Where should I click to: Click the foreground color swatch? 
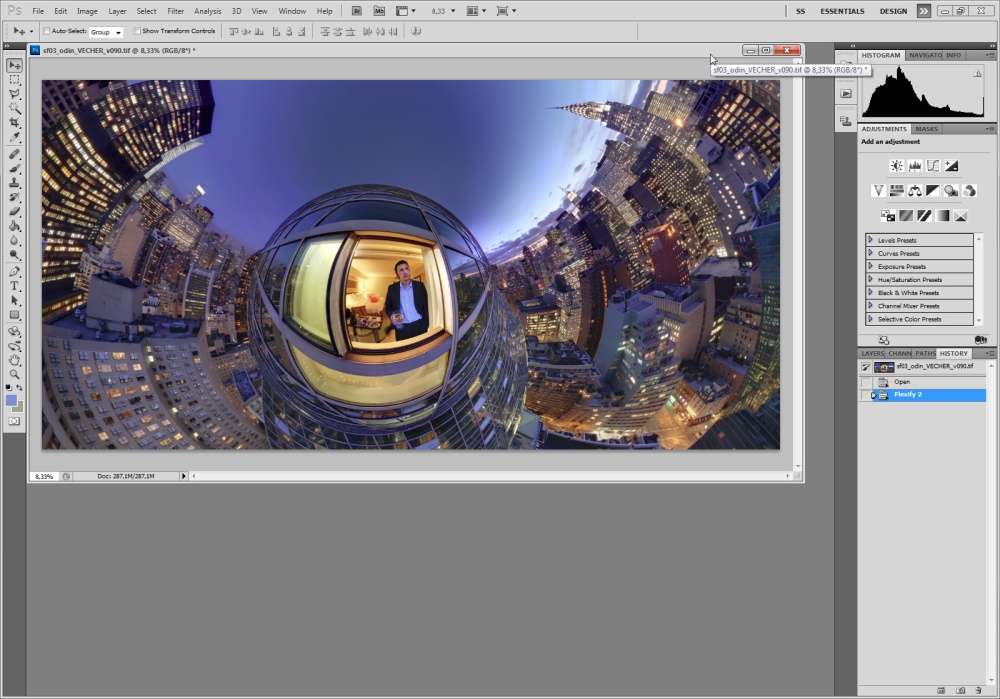(11, 400)
